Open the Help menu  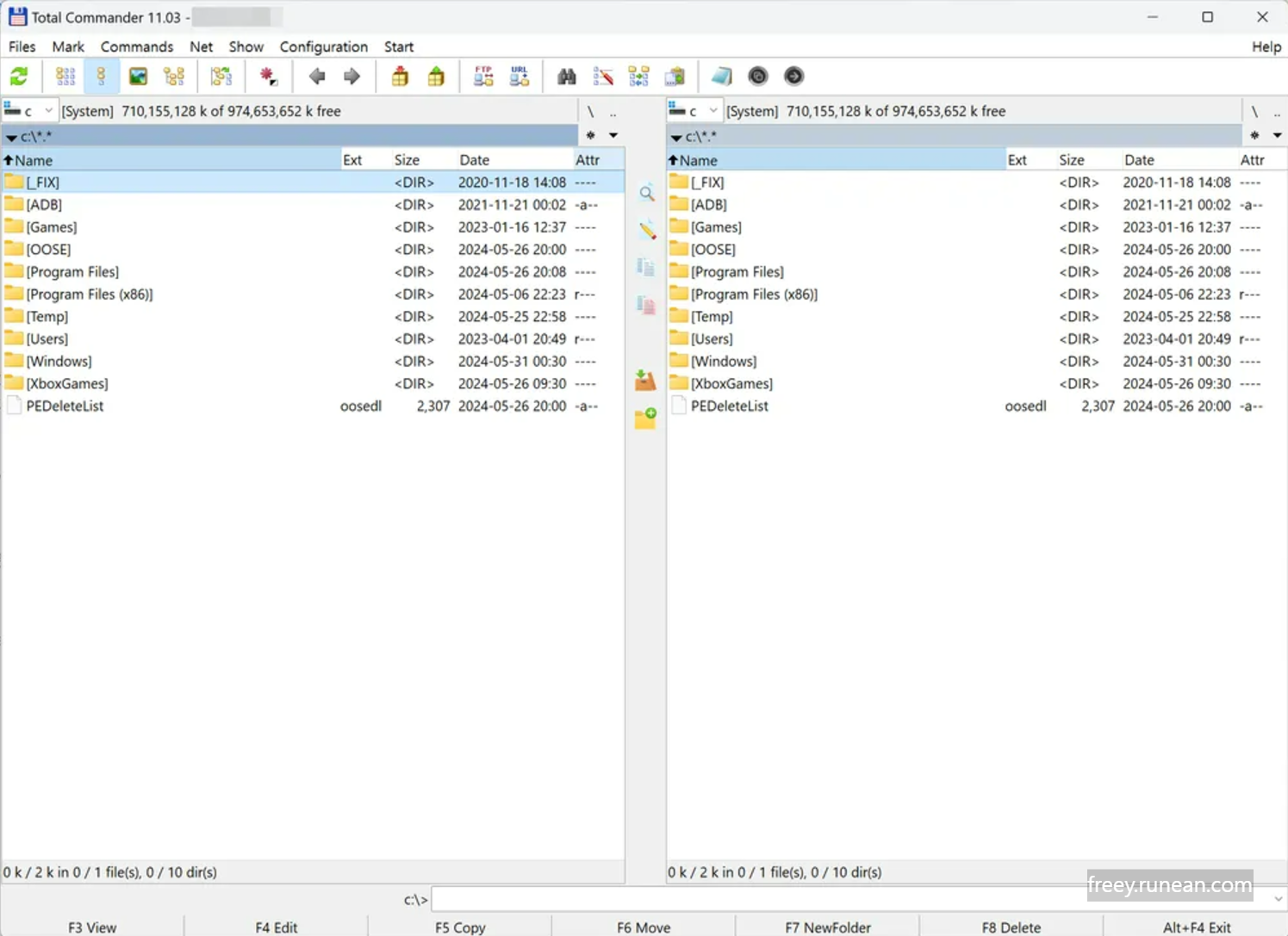pos(1266,46)
